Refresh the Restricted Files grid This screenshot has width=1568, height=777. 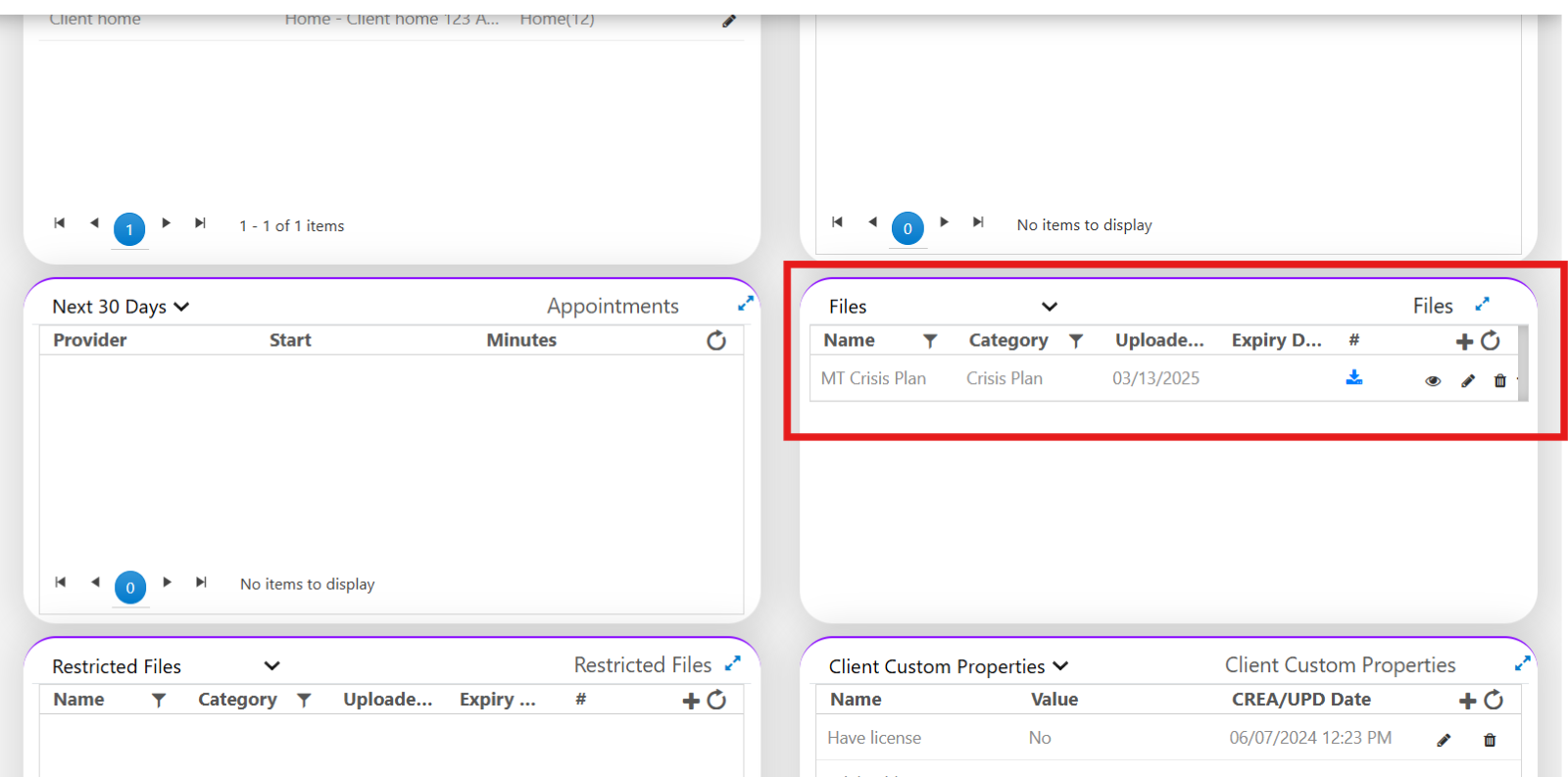point(717,700)
